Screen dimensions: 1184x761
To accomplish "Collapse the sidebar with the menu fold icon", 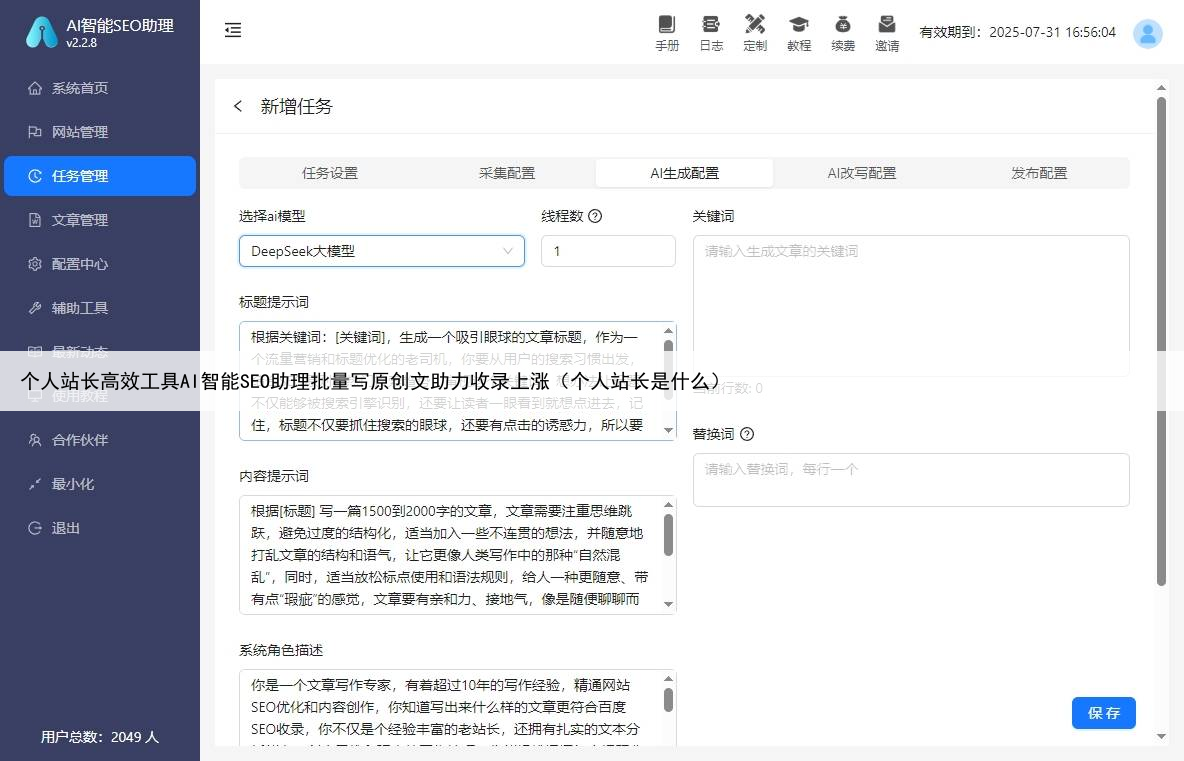I will 233,31.
